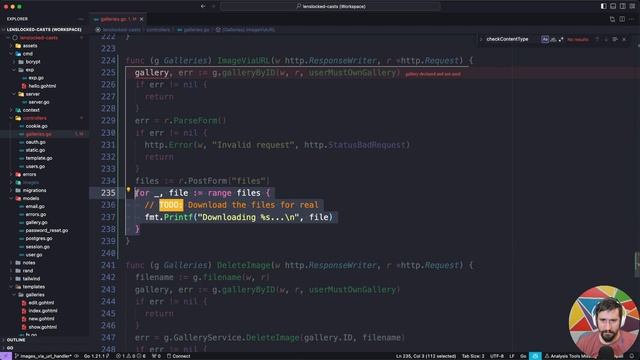This screenshot has width=640, height=360.
Task: Toggle Match Whole Word in find widget
Action: (553, 39)
